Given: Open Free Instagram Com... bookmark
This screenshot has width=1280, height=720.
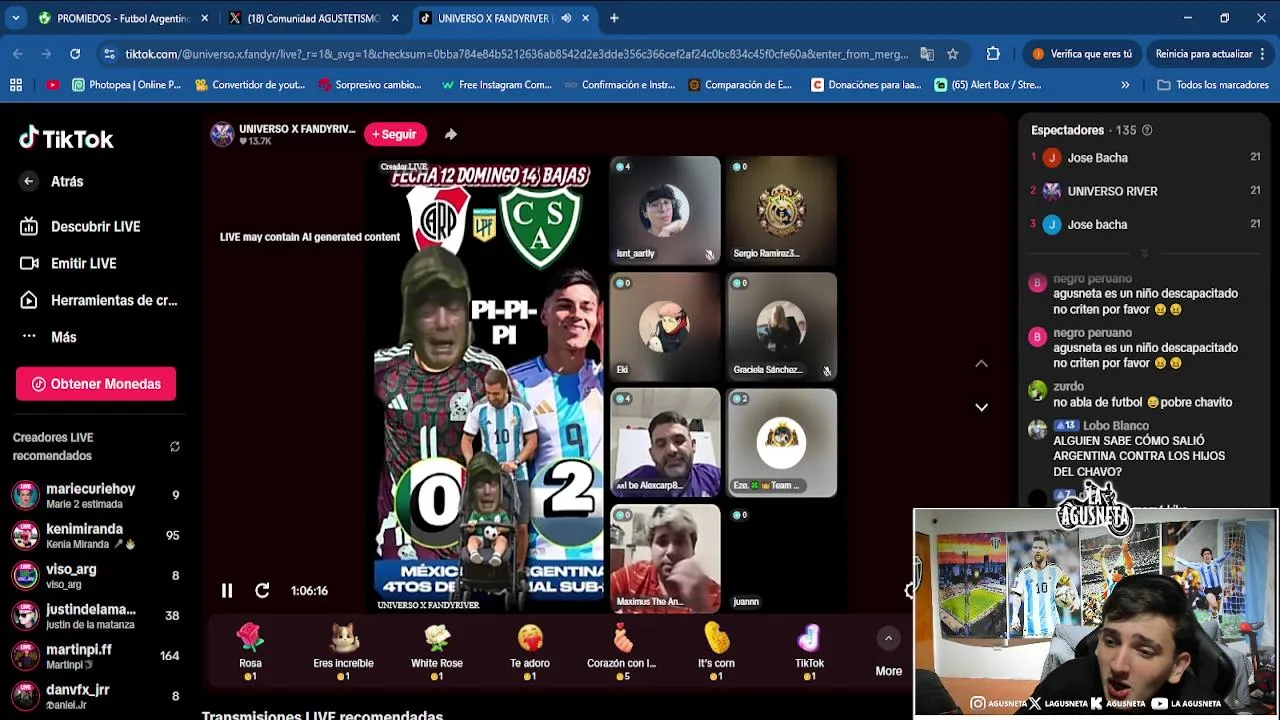Looking at the screenshot, I should click(496, 85).
